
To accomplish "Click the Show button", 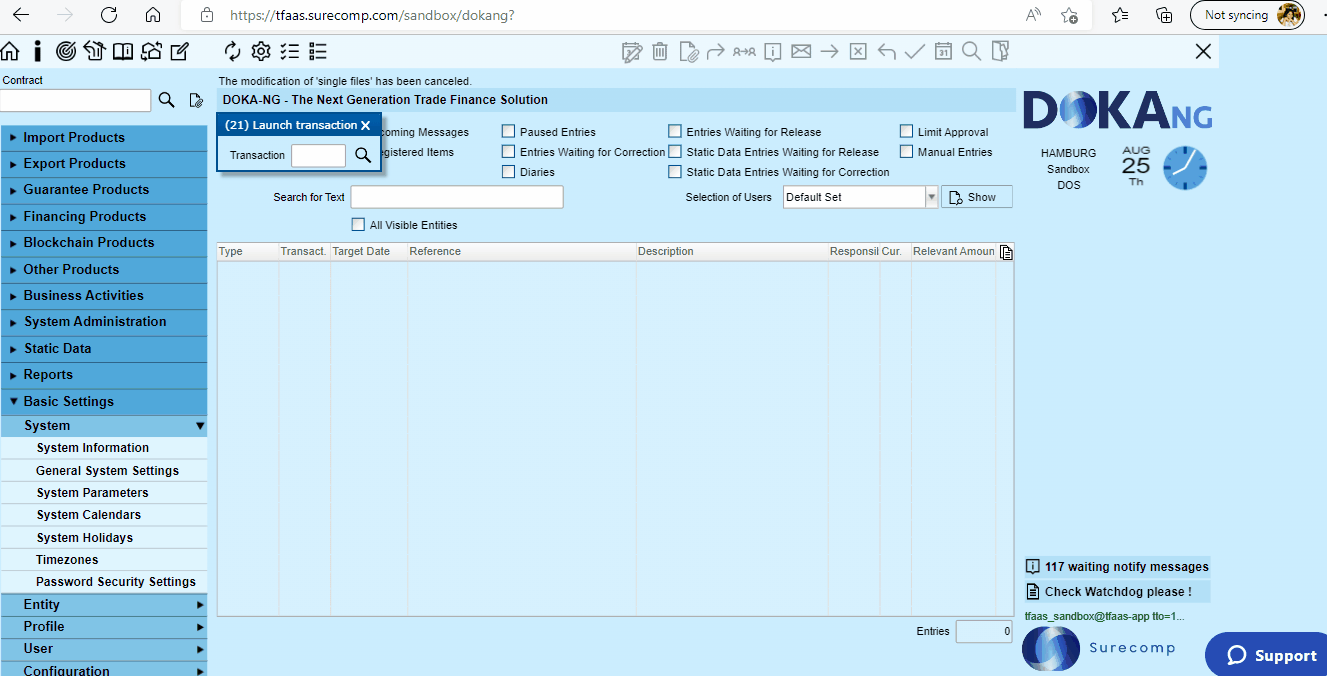I will [x=977, y=197].
